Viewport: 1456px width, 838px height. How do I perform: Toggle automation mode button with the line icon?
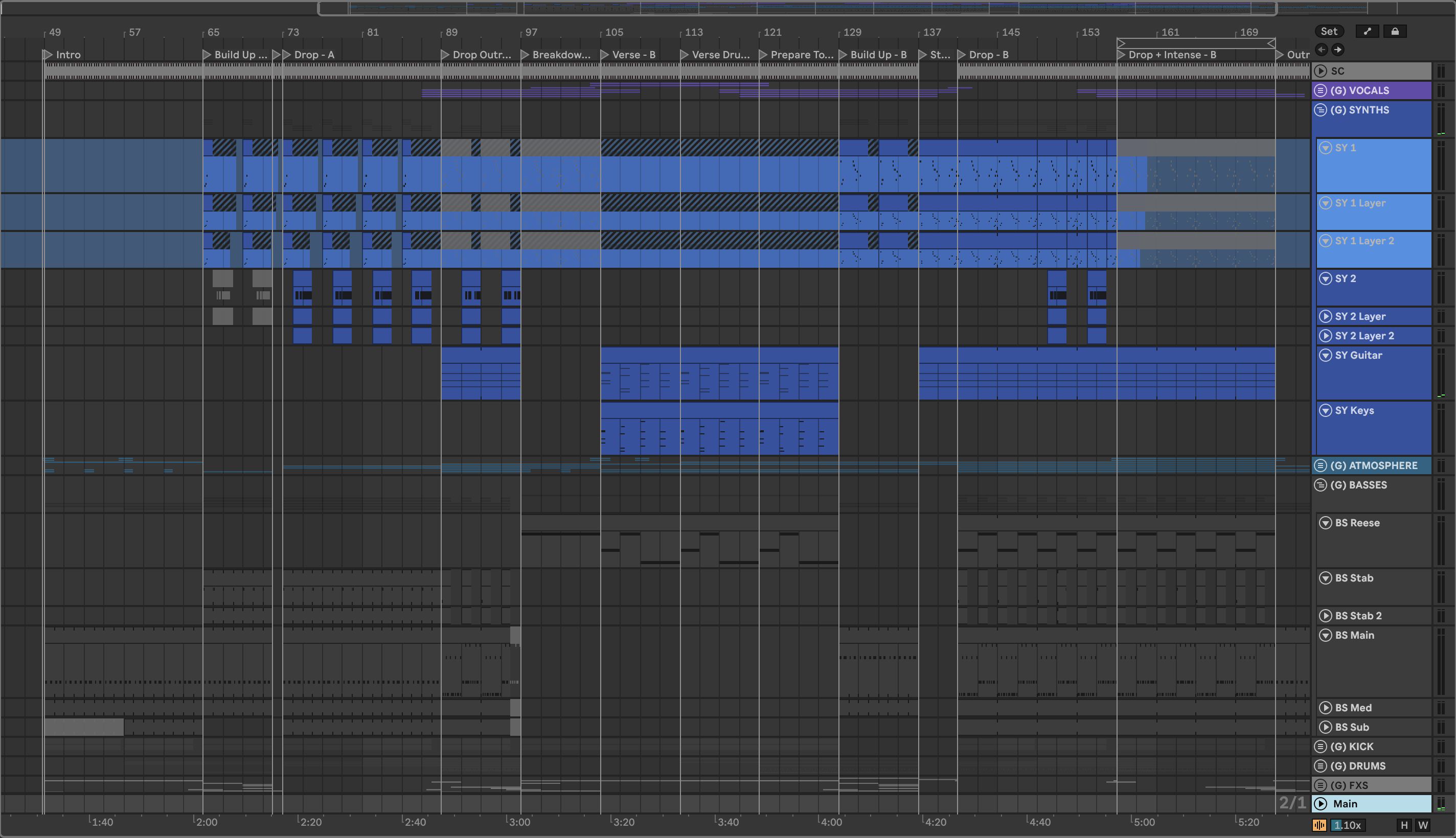click(x=1368, y=32)
